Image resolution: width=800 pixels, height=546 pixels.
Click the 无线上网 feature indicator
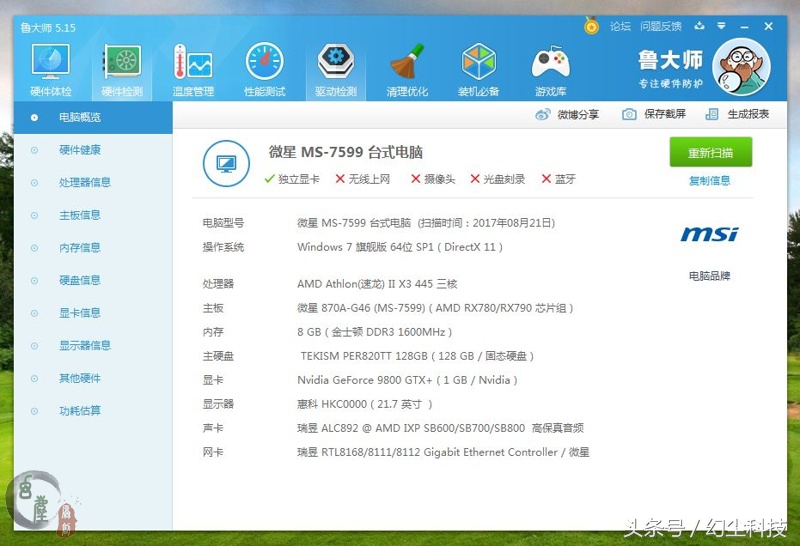tap(363, 179)
